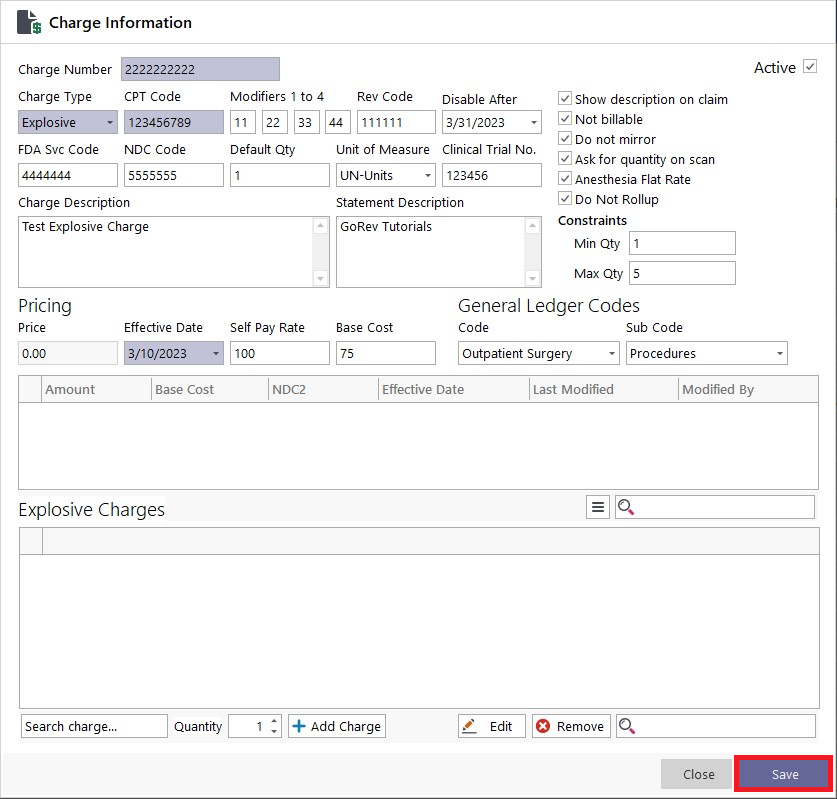
Task: Click the FDA Svc Code field
Action: (x=68, y=175)
